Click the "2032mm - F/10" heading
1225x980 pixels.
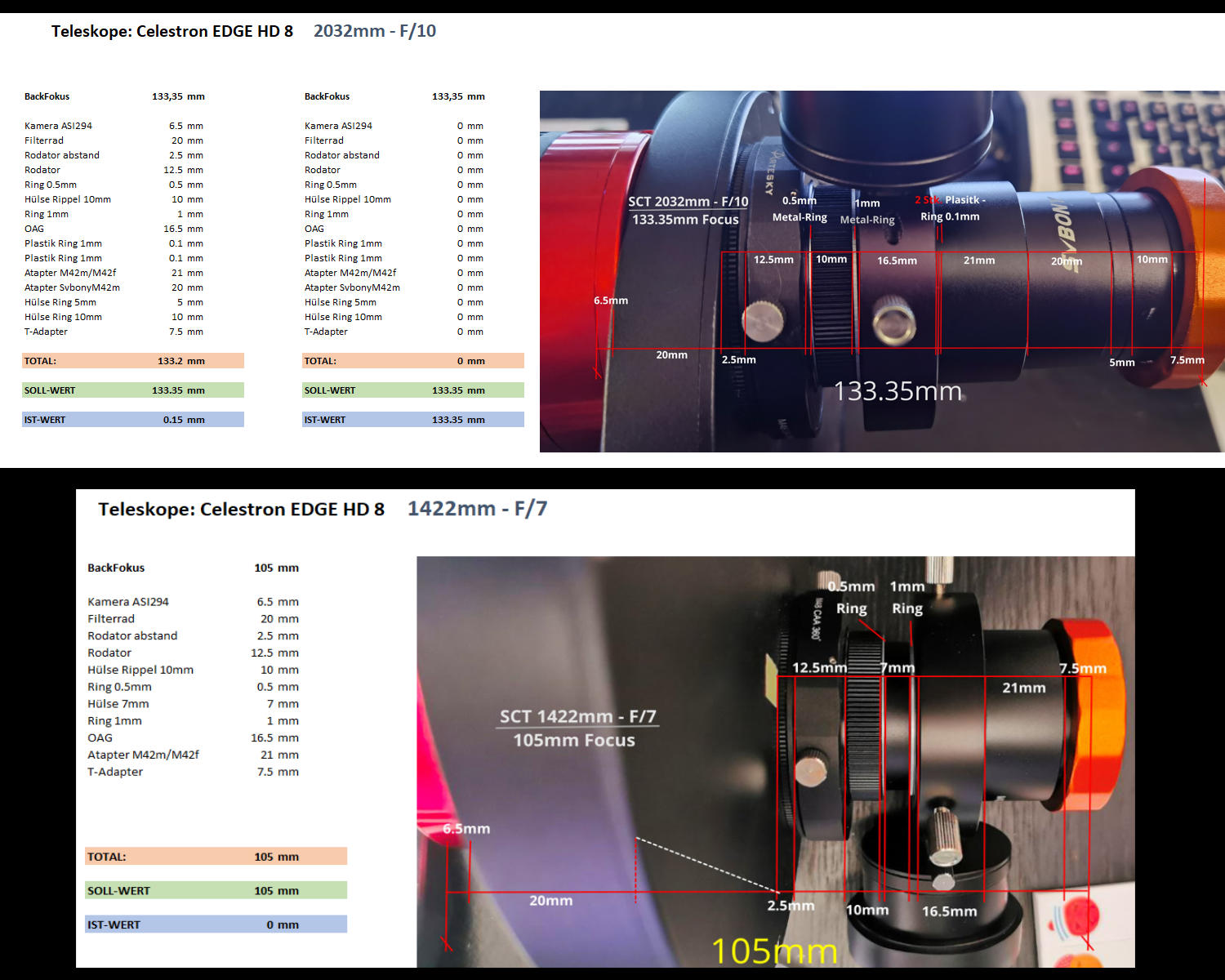375,31
